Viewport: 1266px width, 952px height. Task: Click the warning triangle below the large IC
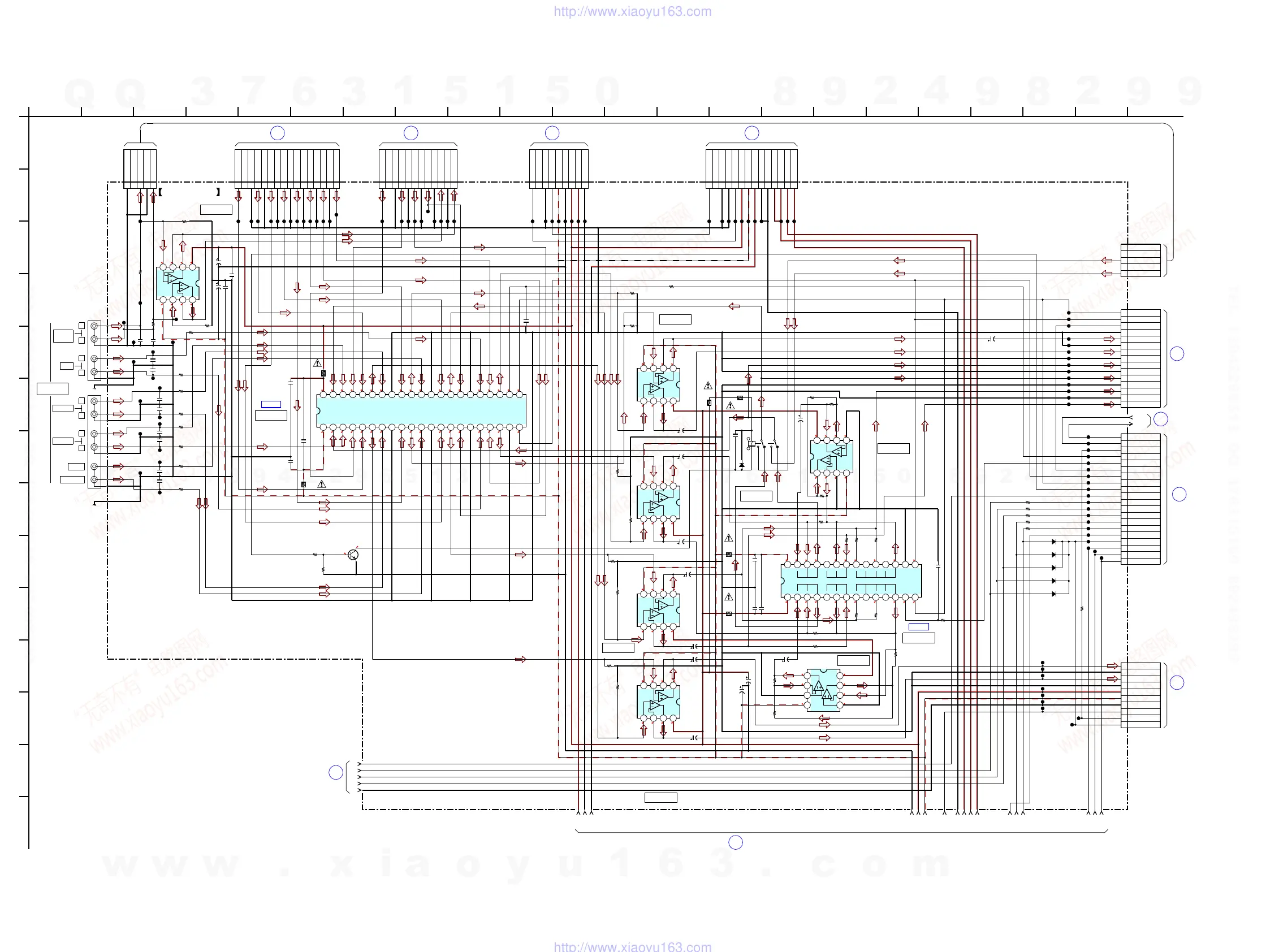click(x=322, y=484)
